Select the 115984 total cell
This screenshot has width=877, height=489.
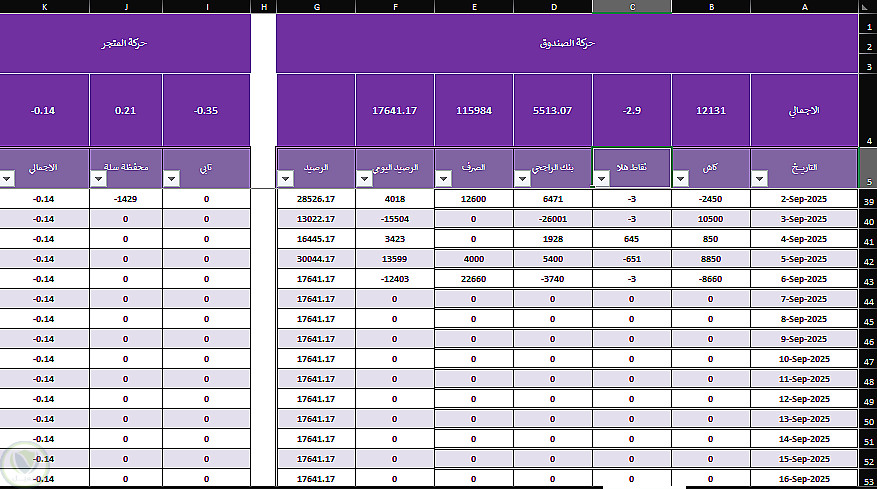click(474, 111)
